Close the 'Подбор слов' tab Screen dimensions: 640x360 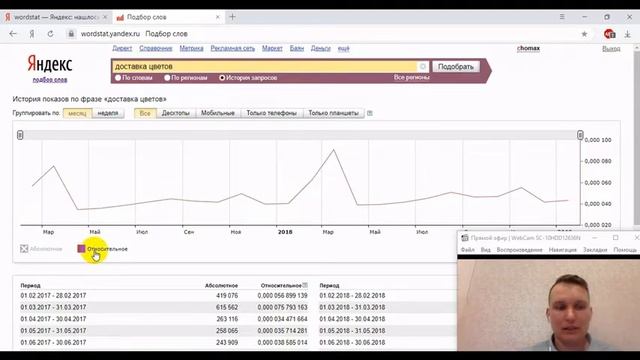point(218,17)
